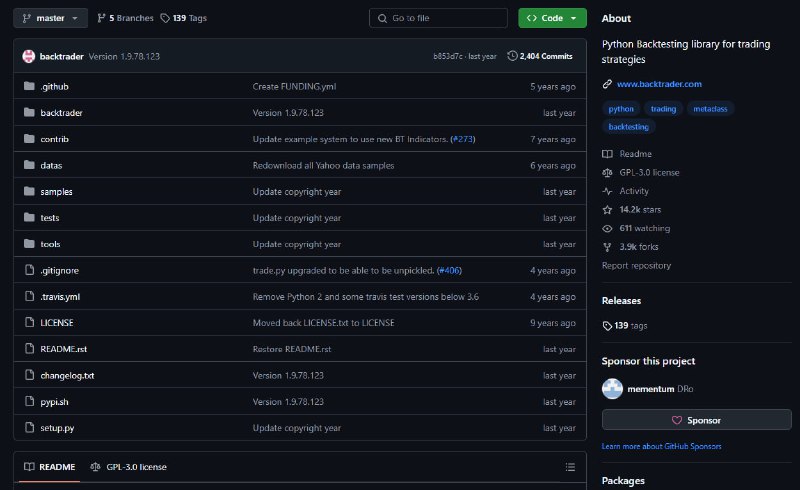Click the Go to file search field
This screenshot has height=490, width=800.
tap(438, 18)
